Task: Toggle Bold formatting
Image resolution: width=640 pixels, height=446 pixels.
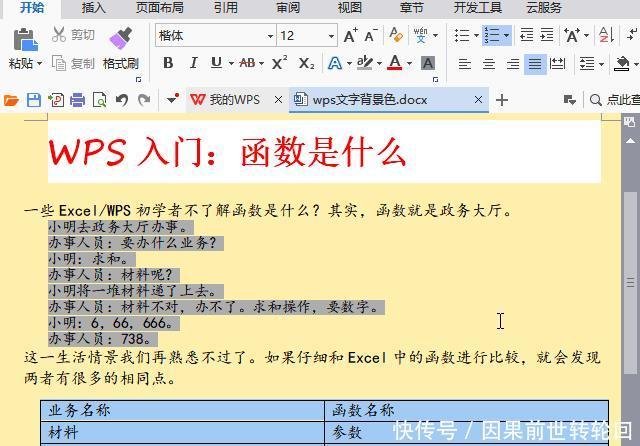Action: tap(168, 63)
